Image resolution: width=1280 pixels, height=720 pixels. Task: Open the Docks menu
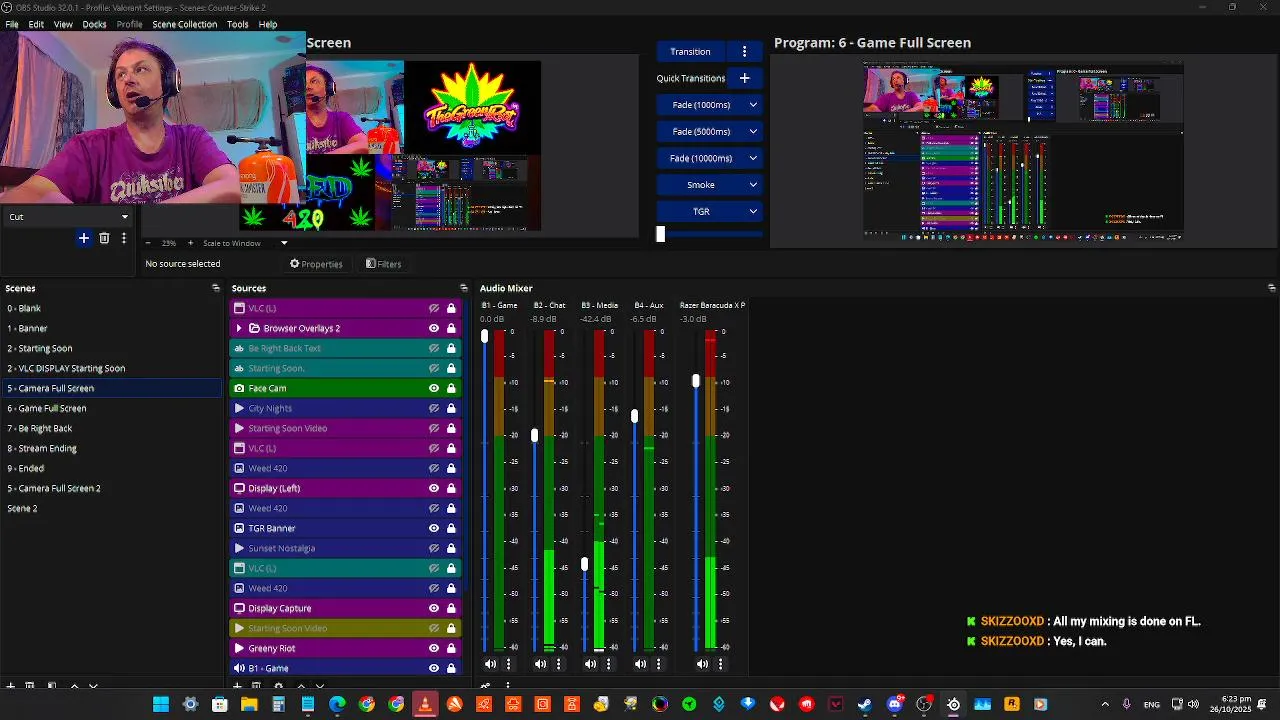coord(94,24)
